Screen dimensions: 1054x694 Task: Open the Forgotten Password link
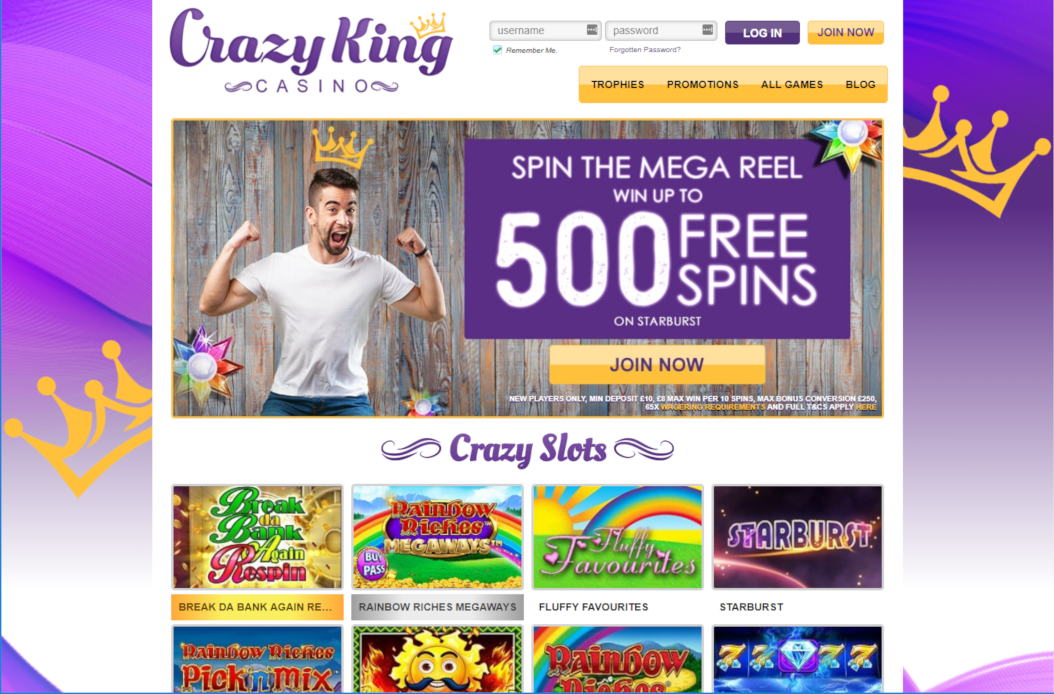[x=645, y=50]
